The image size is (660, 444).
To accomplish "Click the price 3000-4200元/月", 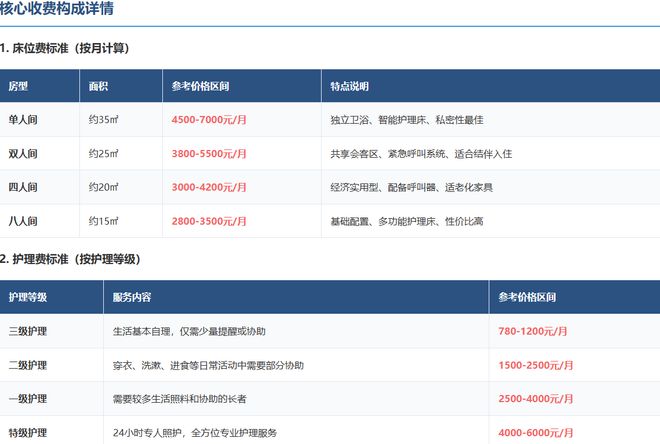I will click(x=209, y=187).
